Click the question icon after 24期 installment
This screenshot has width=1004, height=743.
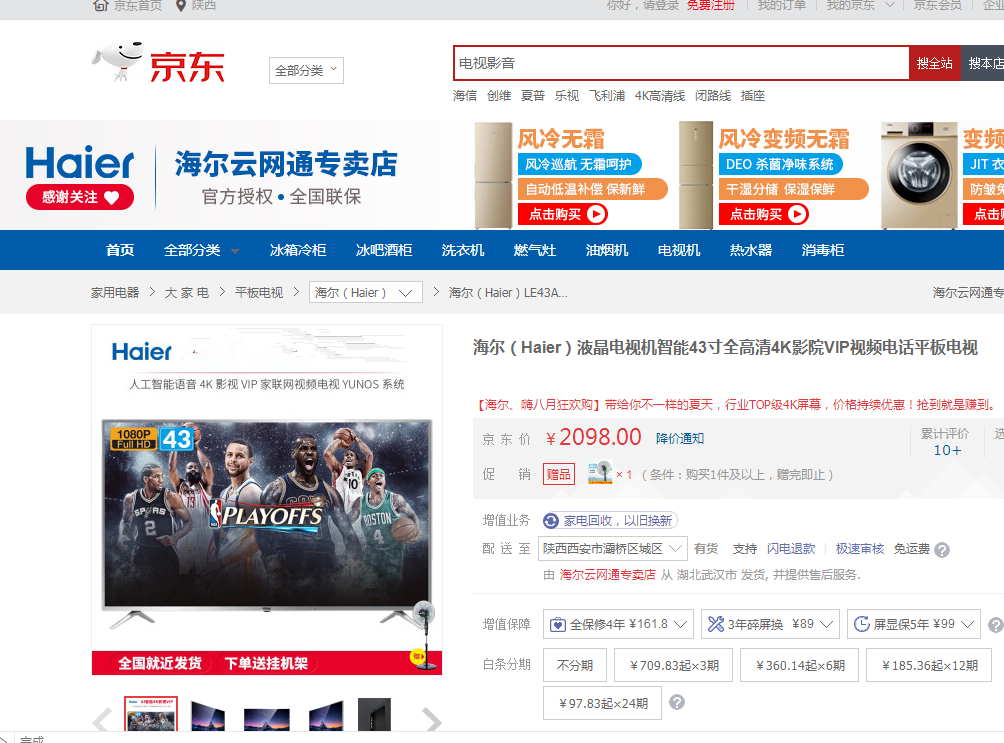tap(677, 703)
